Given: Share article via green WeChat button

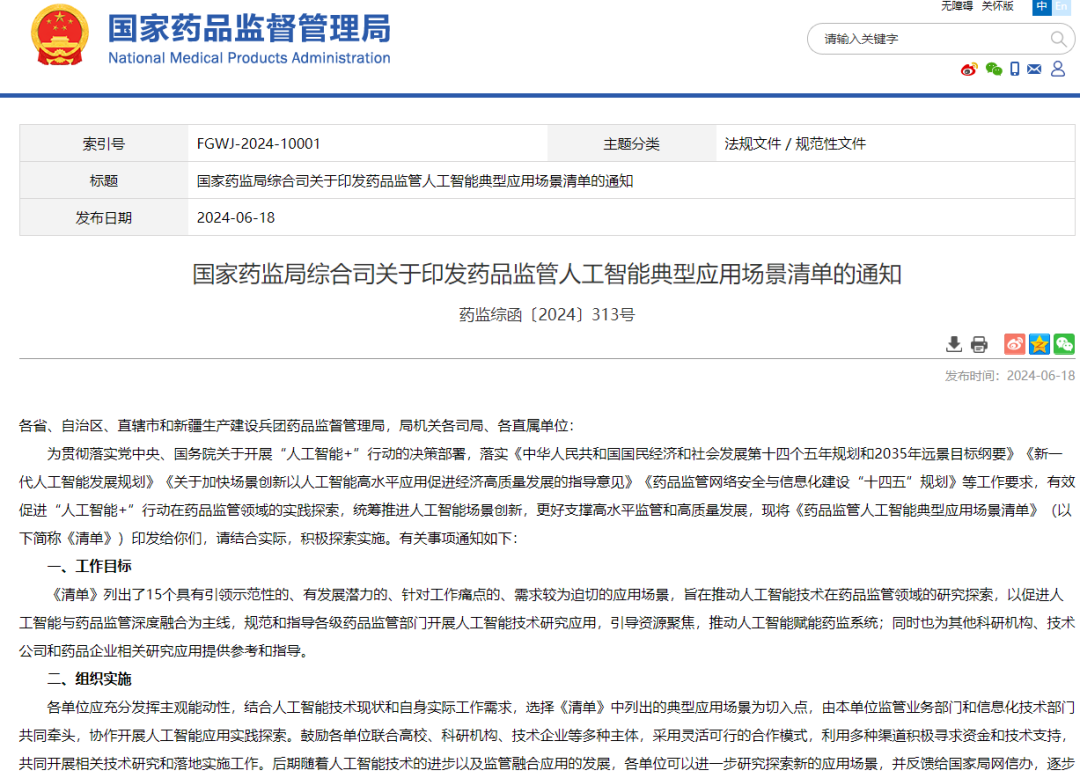Looking at the screenshot, I should pyautogui.click(x=1064, y=344).
